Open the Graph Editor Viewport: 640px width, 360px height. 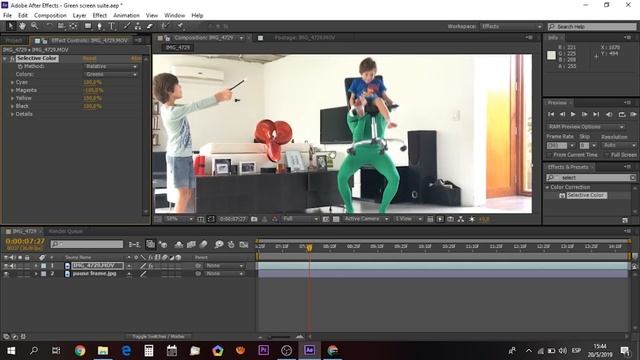pos(244,244)
